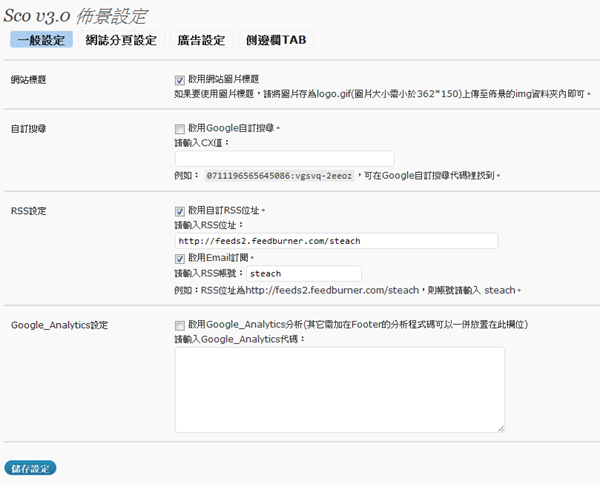Click the RSS設定 section label
600x484 pixels.
coord(29,212)
